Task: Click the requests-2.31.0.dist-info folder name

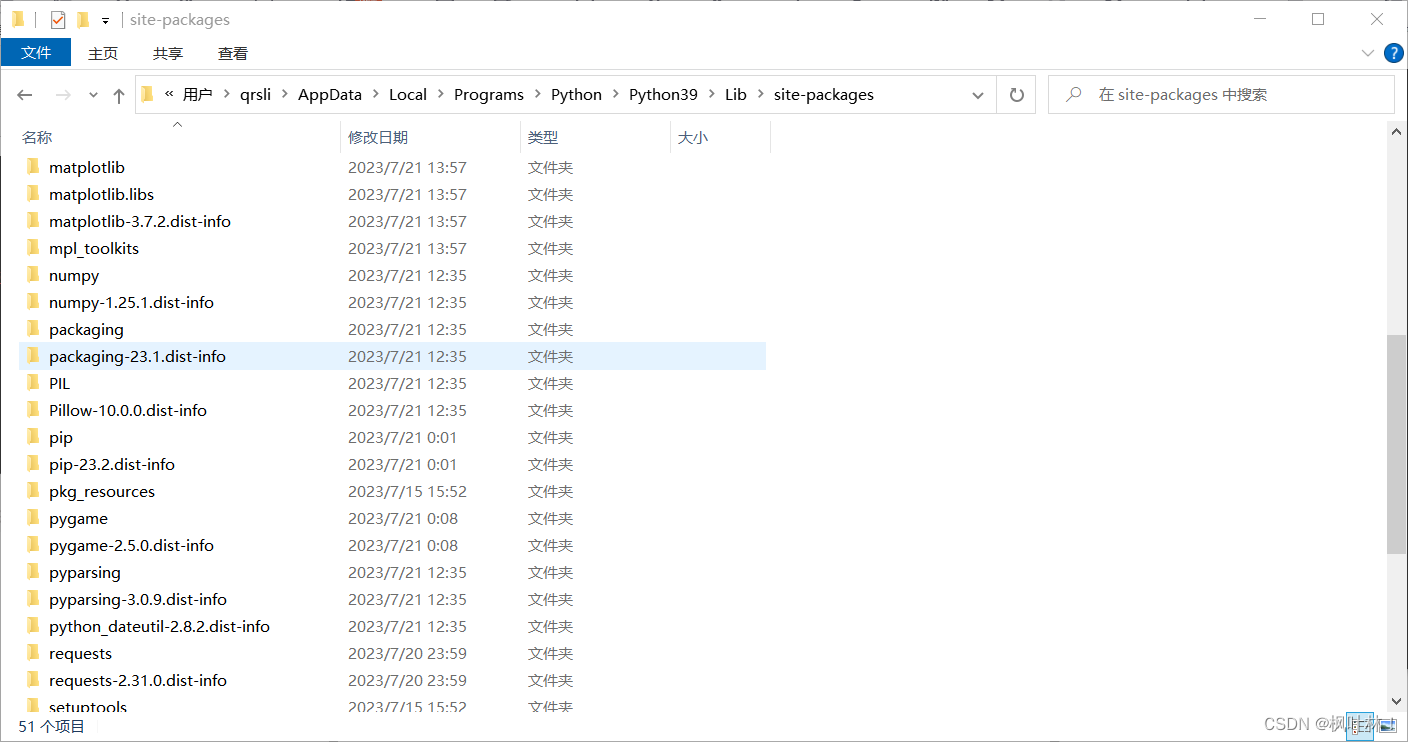Action: click(138, 680)
